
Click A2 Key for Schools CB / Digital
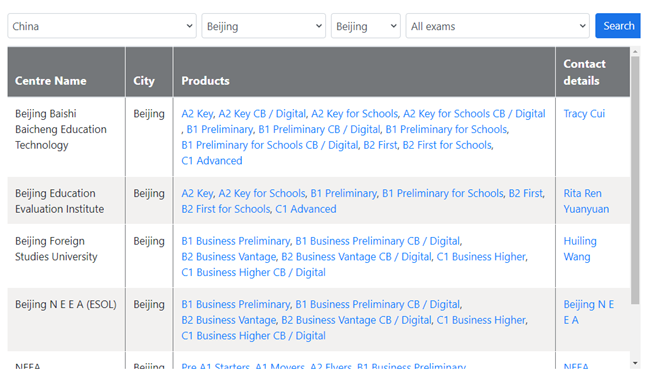(x=474, y=114)
